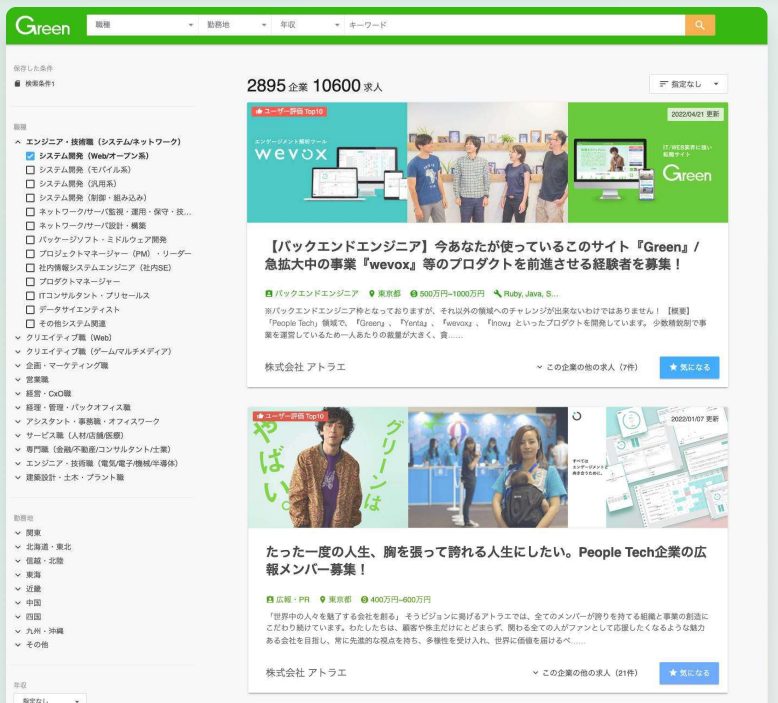Viewport: 778px width, 703px height.
Task: Open the People Tech企業の広報メンバー募集 title link
Action: 486,561
